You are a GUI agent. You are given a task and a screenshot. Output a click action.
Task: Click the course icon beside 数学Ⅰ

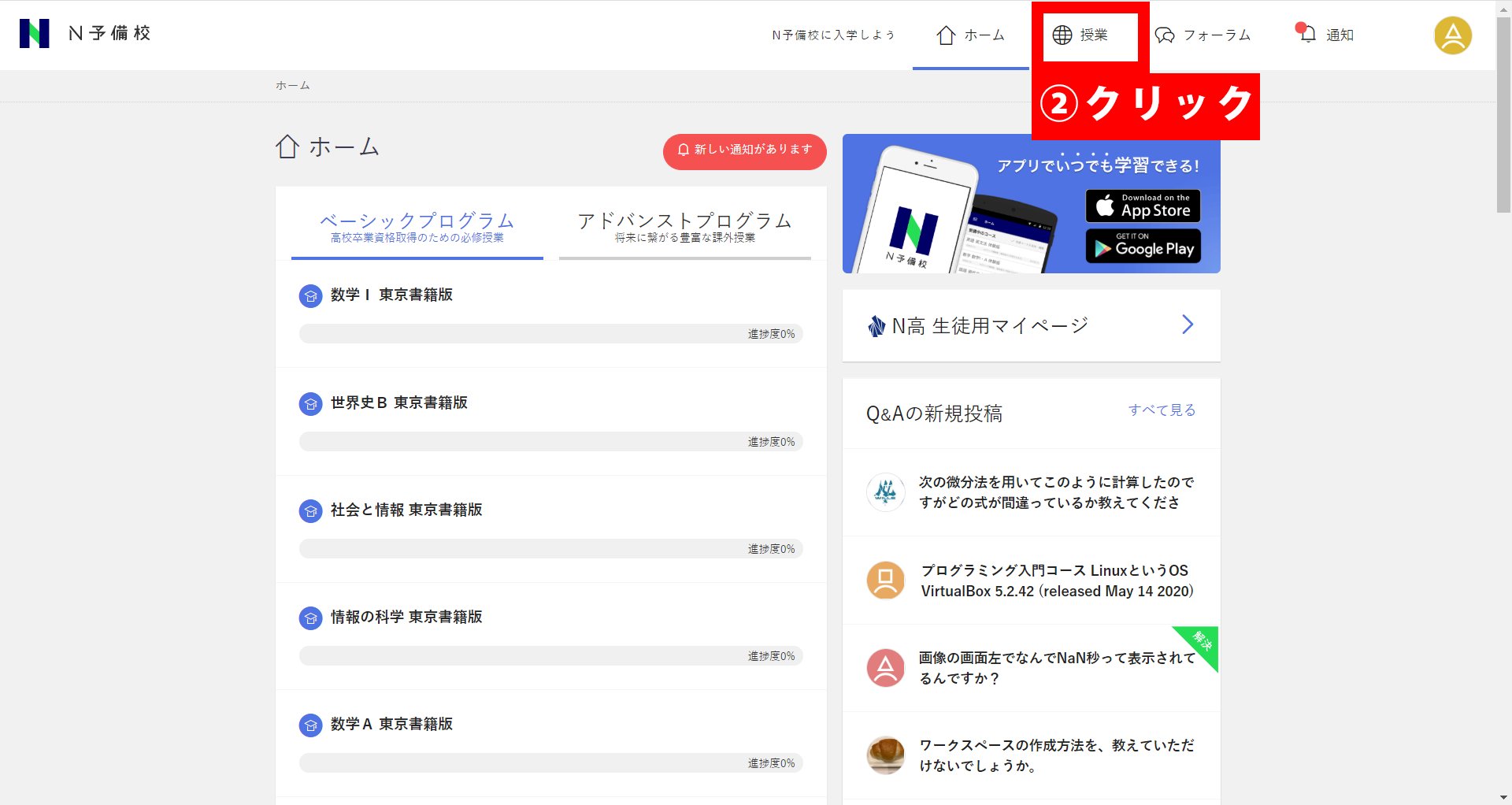point(311,296)
